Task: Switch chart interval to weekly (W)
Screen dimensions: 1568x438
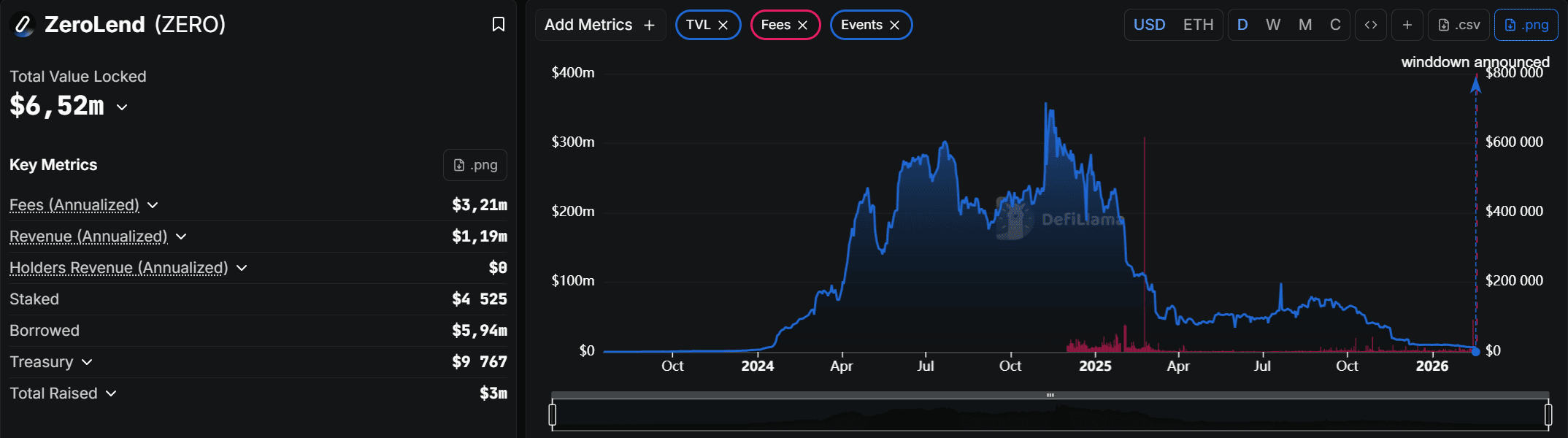Action: (1273, 25)
